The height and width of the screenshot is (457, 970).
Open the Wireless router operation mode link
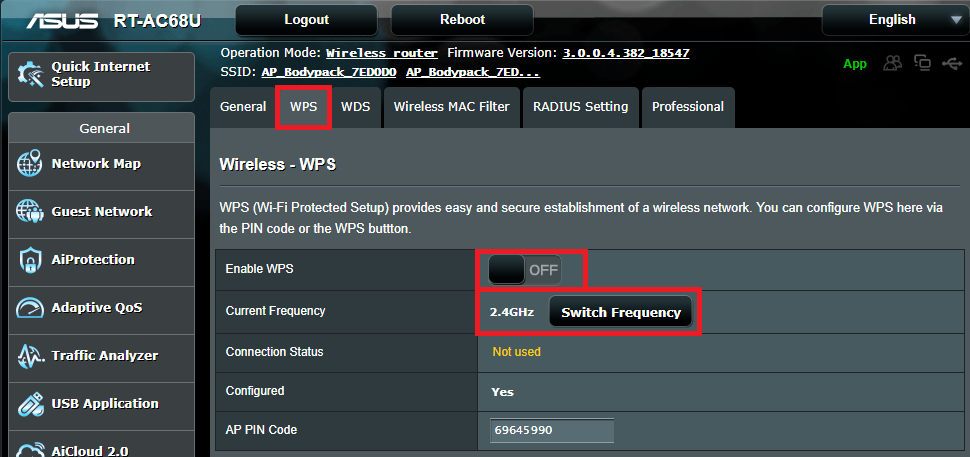tap(382, 53)
